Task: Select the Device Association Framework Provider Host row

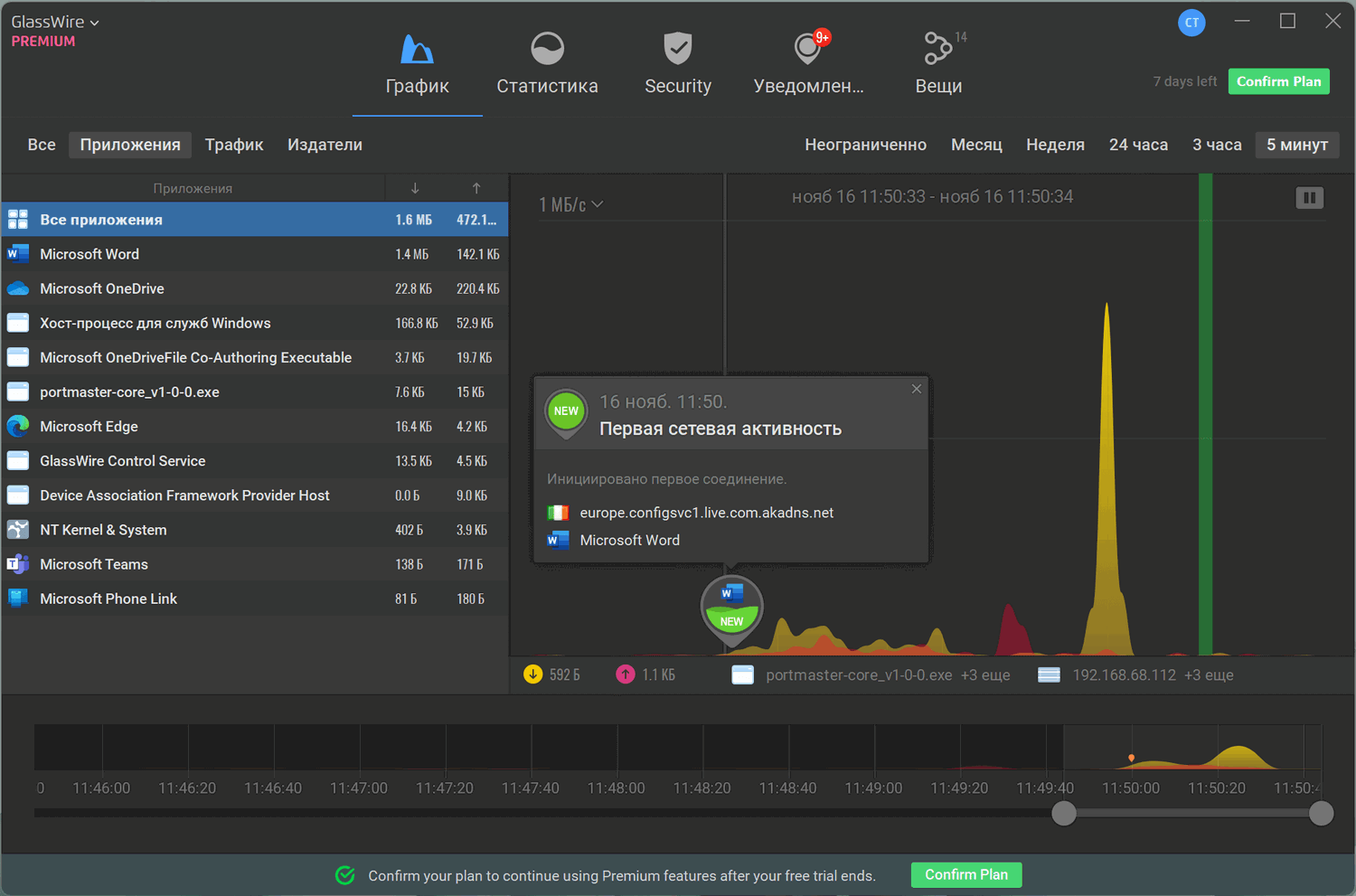Action: coord(255,495)
